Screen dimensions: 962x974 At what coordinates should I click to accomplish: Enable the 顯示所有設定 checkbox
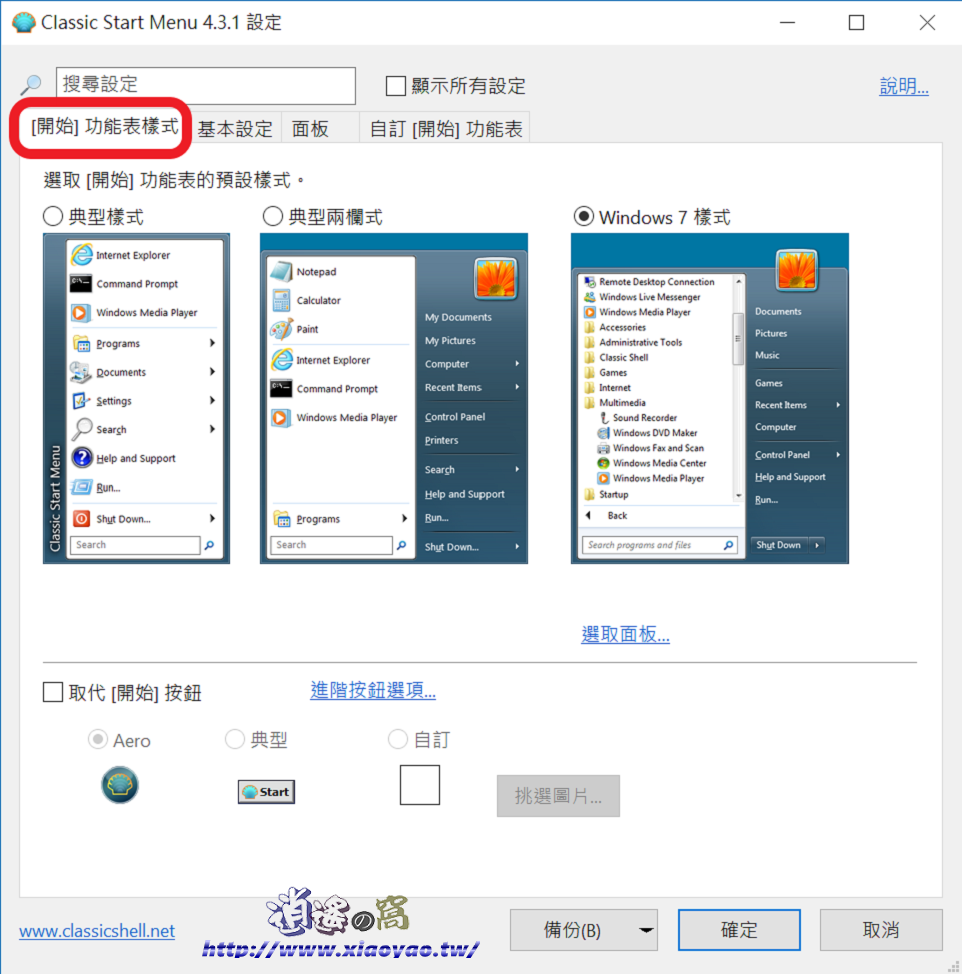396,86
